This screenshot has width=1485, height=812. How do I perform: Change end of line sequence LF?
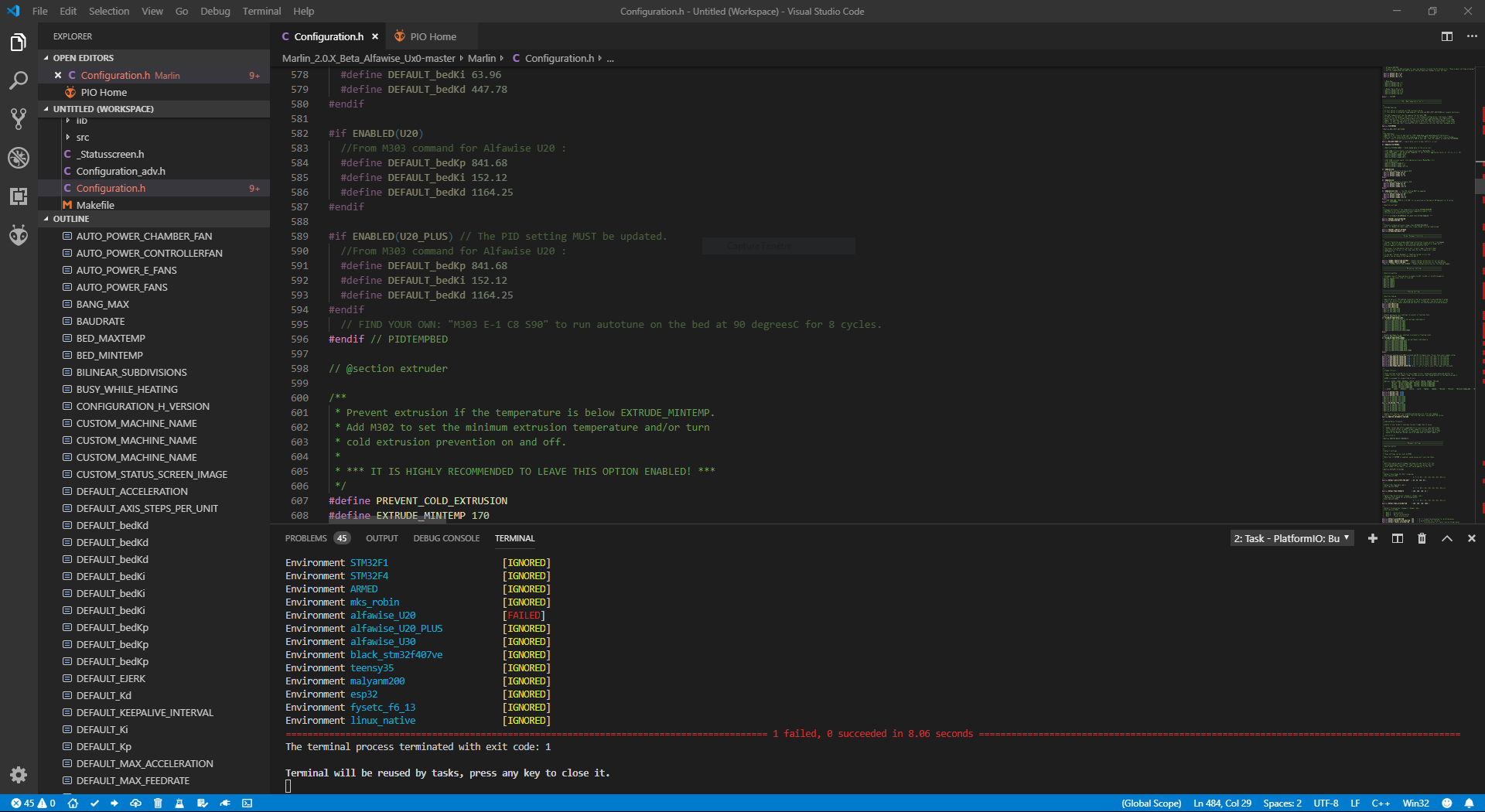1355,803
